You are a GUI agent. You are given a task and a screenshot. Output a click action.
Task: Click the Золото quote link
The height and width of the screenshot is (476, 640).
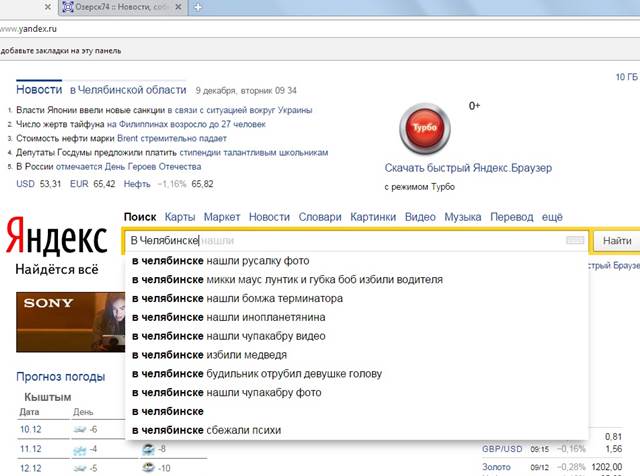(x=496, y=467)
